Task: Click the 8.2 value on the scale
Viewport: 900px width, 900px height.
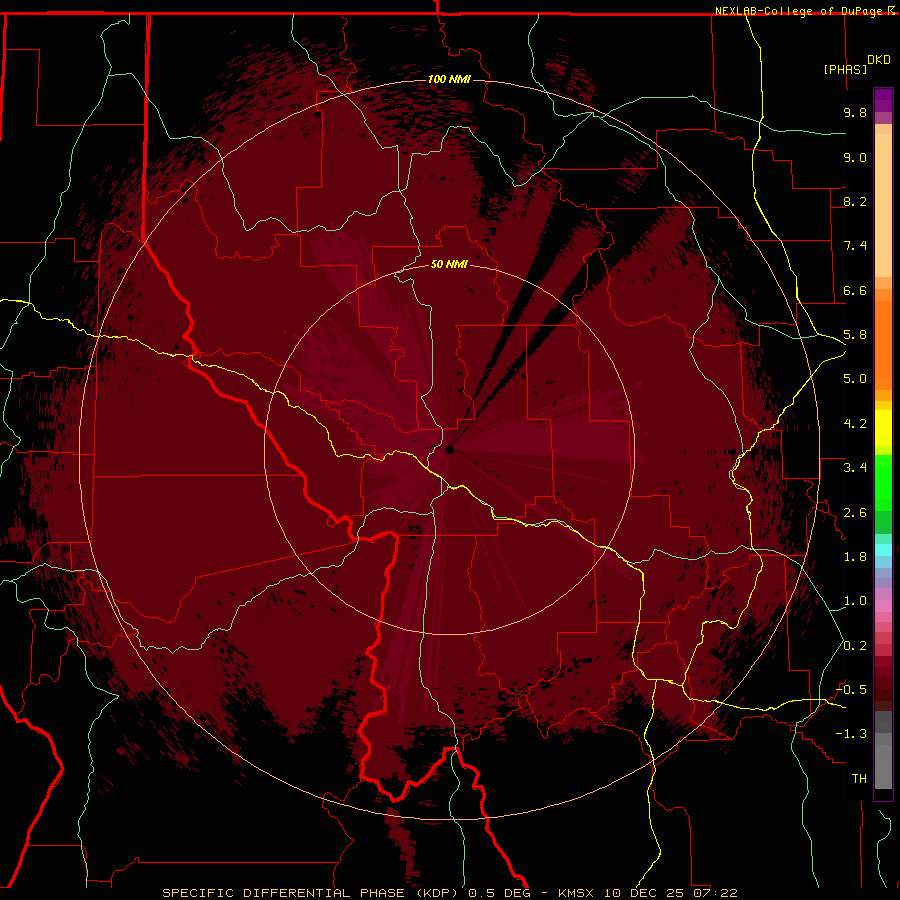Action: (855, 201)
